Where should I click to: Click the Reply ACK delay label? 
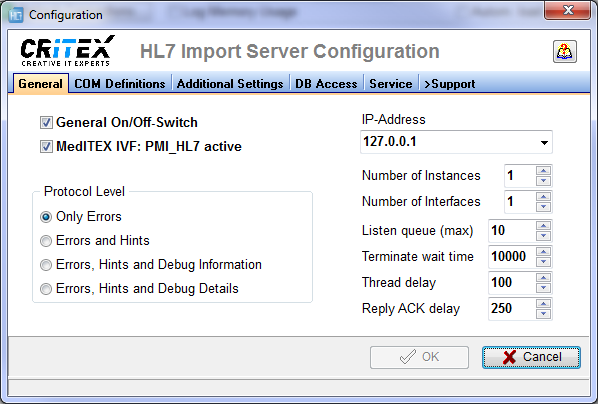click(411, 309)
